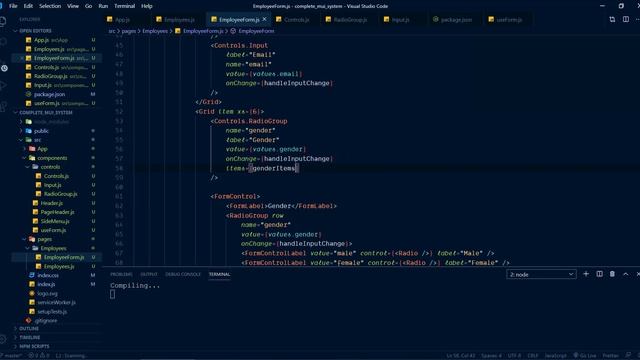Open serviceWorker.js in the file tree
The height and width of the screenshot is (360, 640).
click(x=56, y=302)
